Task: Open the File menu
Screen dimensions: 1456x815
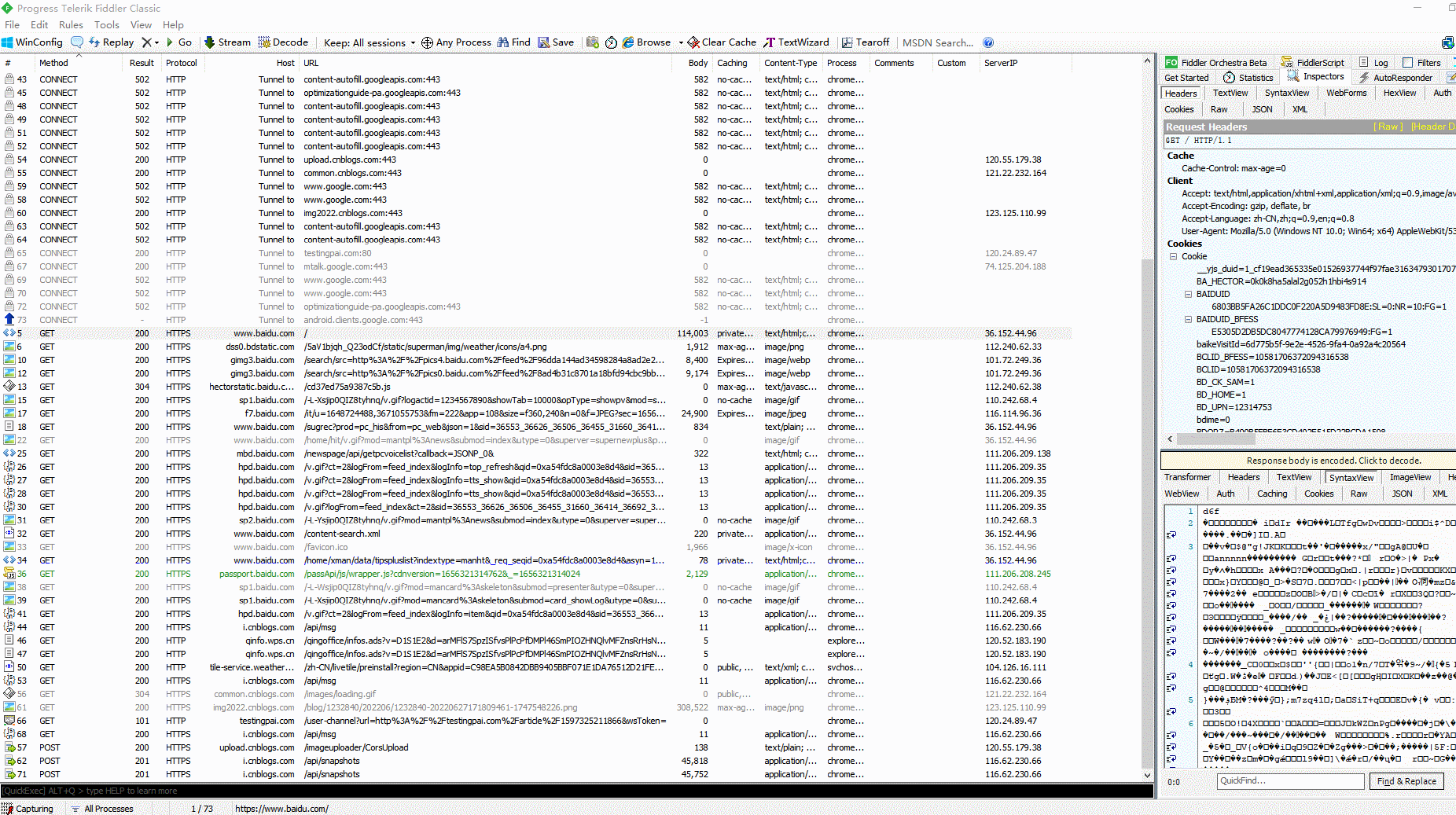Action: pyautogui.click(x=12, y=25)
